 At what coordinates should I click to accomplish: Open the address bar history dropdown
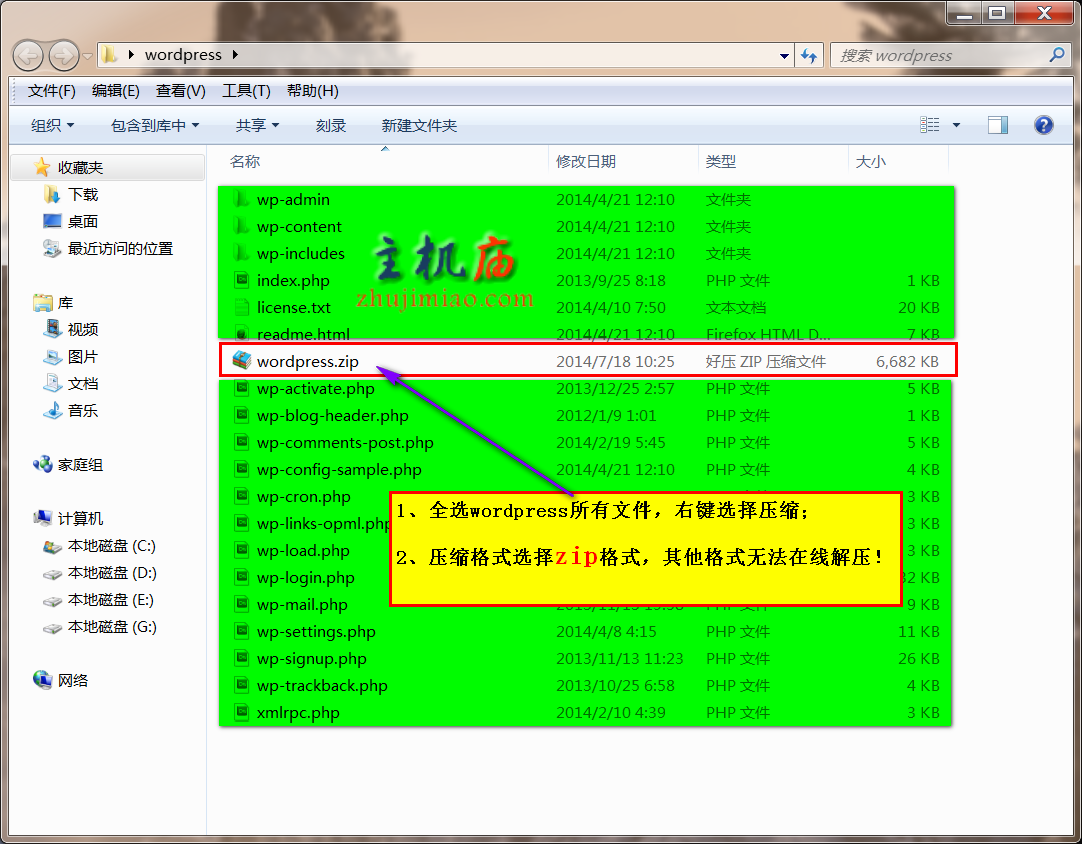tap(784, 56)
